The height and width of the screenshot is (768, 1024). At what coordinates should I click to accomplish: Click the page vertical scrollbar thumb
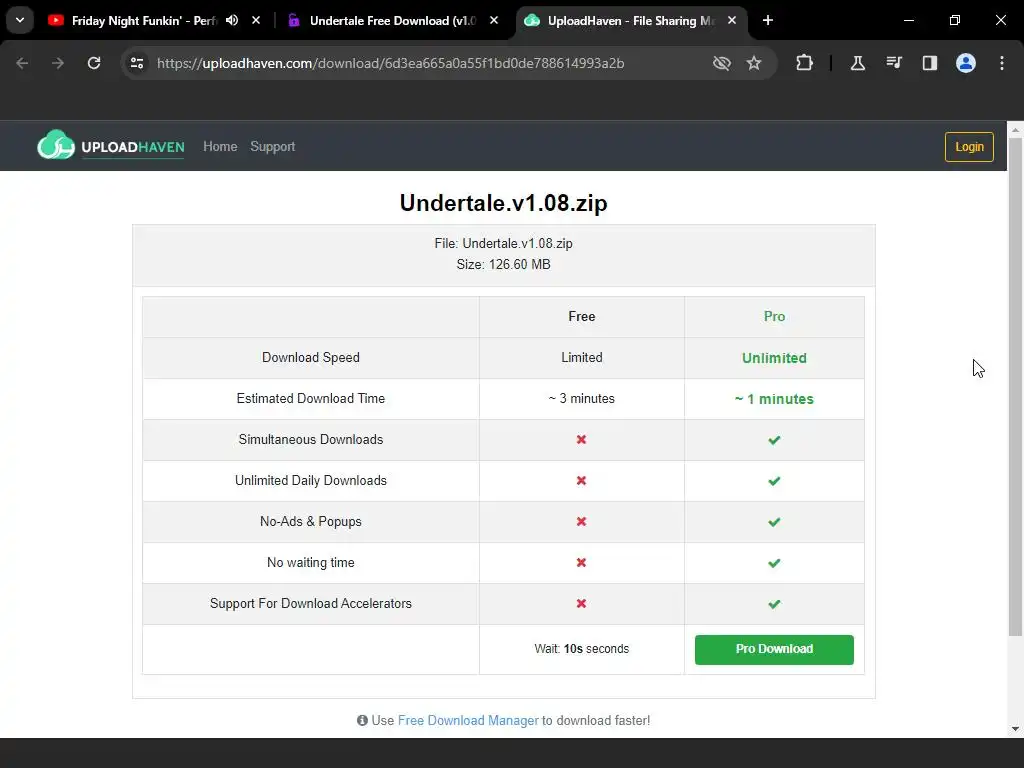coord(1016,385)
